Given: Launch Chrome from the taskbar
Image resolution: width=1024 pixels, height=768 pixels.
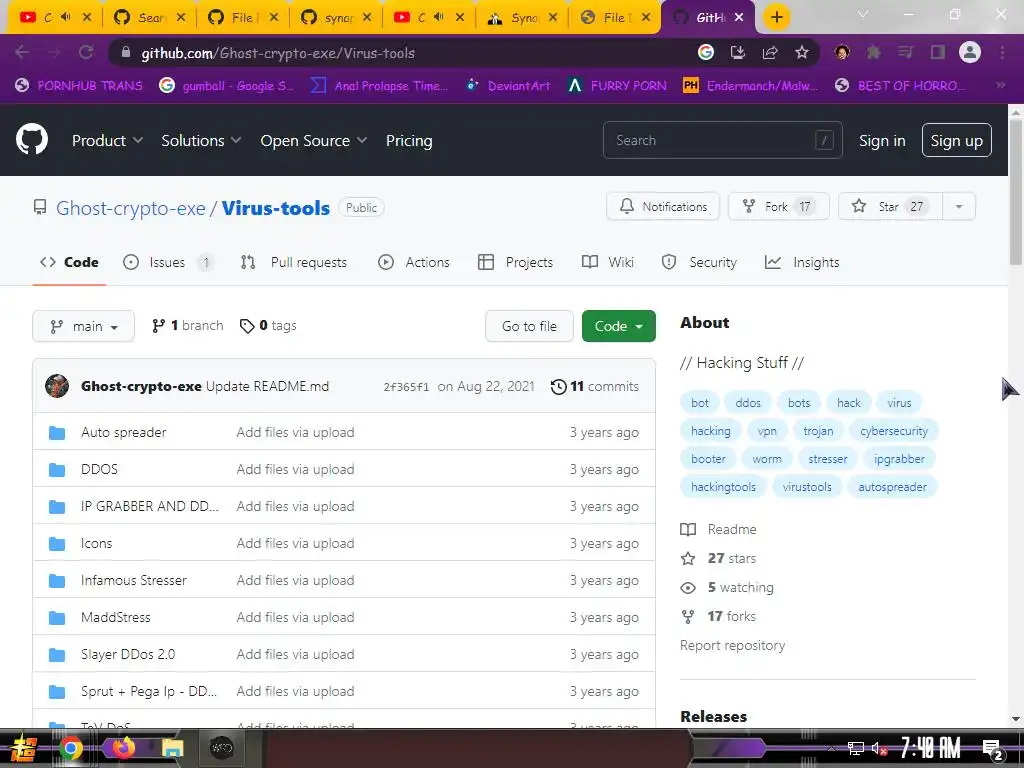Looking at the screenshot, I should pos(71,748).
